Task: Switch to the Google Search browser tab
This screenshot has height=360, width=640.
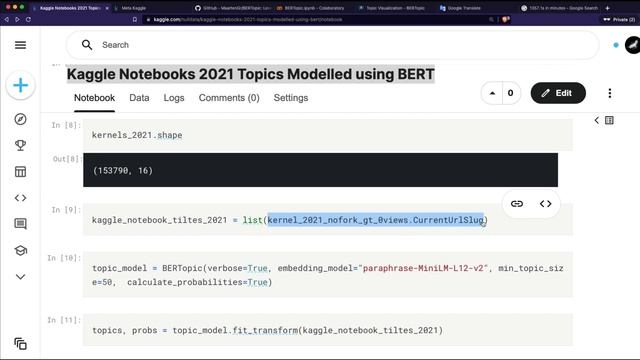Action: 559,8
